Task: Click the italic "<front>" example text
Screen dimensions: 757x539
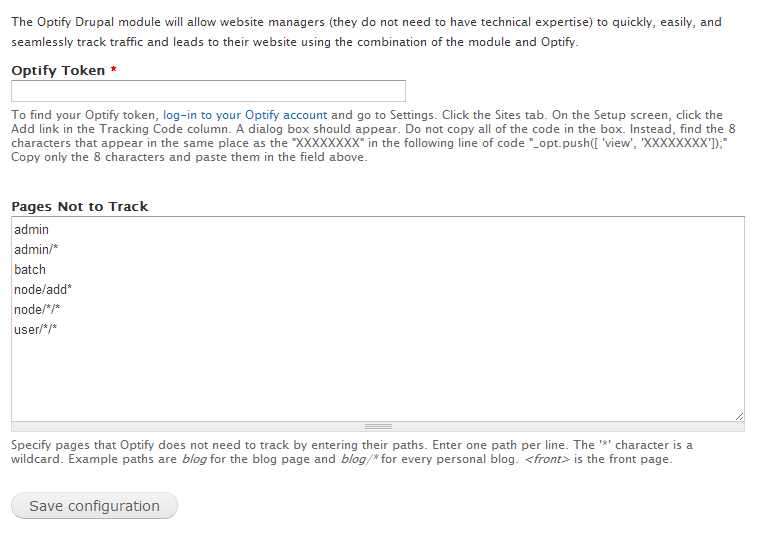Action: coord(546,460)
